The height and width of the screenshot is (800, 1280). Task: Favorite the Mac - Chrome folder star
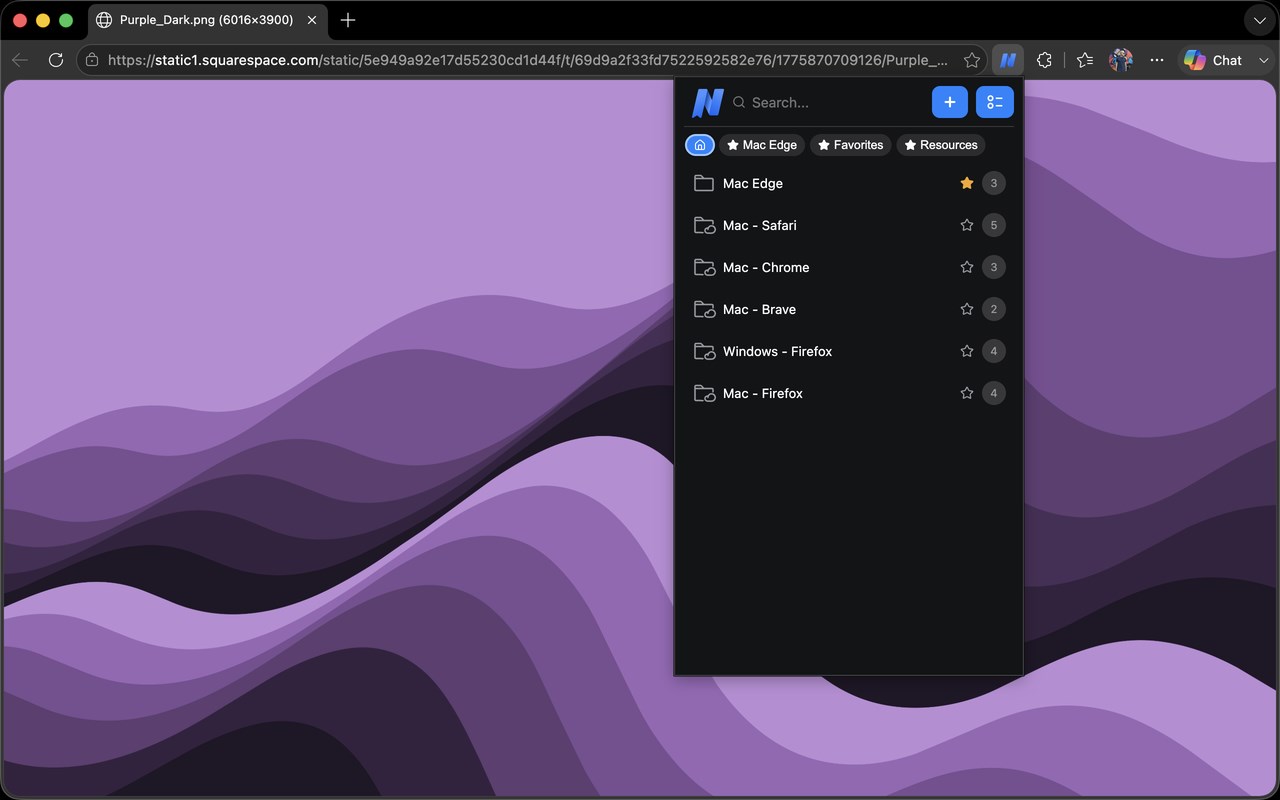coord(966,267)
